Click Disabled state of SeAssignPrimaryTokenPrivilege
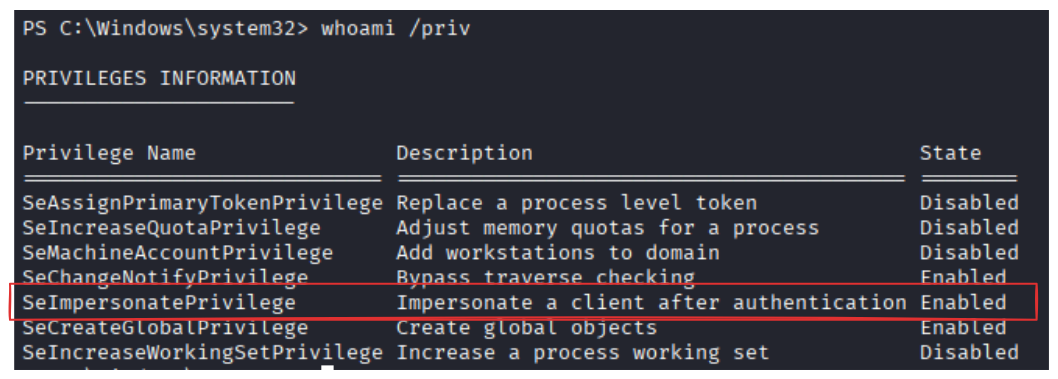1058x379 pixels. (969, 203)
